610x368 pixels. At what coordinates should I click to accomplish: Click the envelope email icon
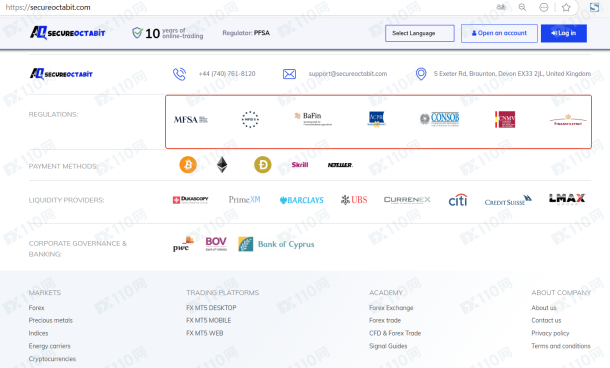289,74
